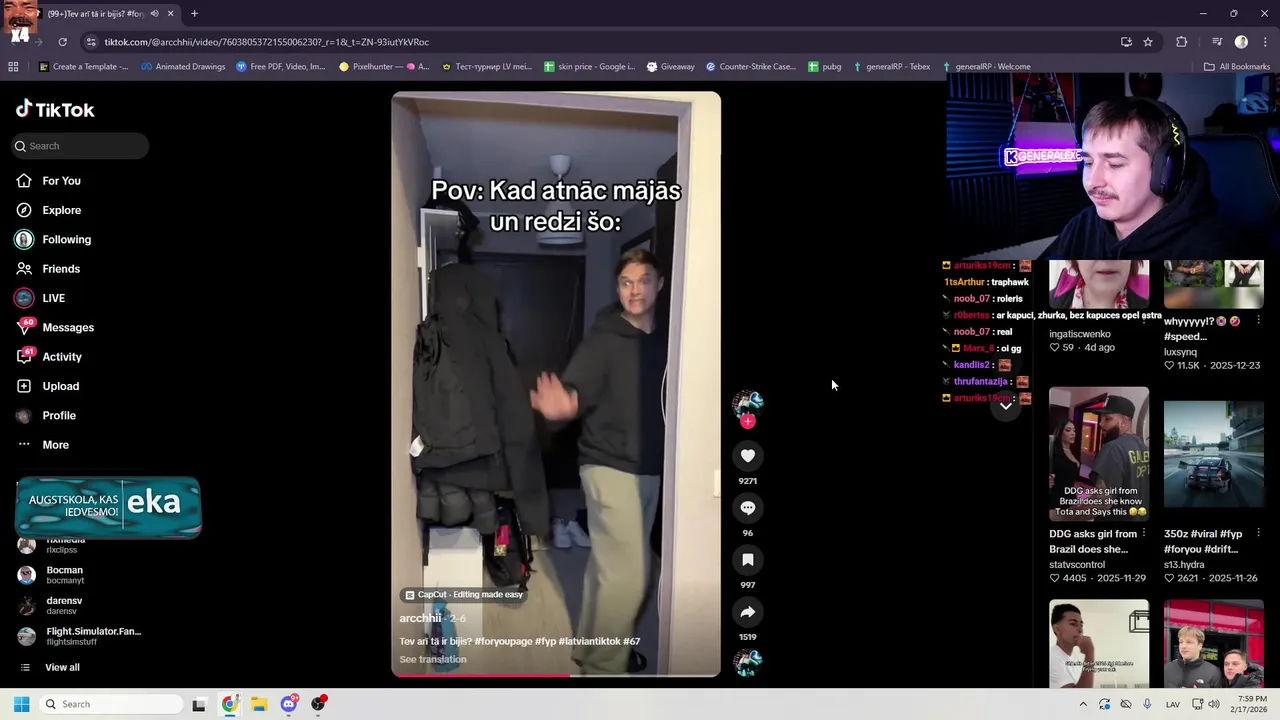
Task: Click See translation under the caption
Action: click(432, 659)
